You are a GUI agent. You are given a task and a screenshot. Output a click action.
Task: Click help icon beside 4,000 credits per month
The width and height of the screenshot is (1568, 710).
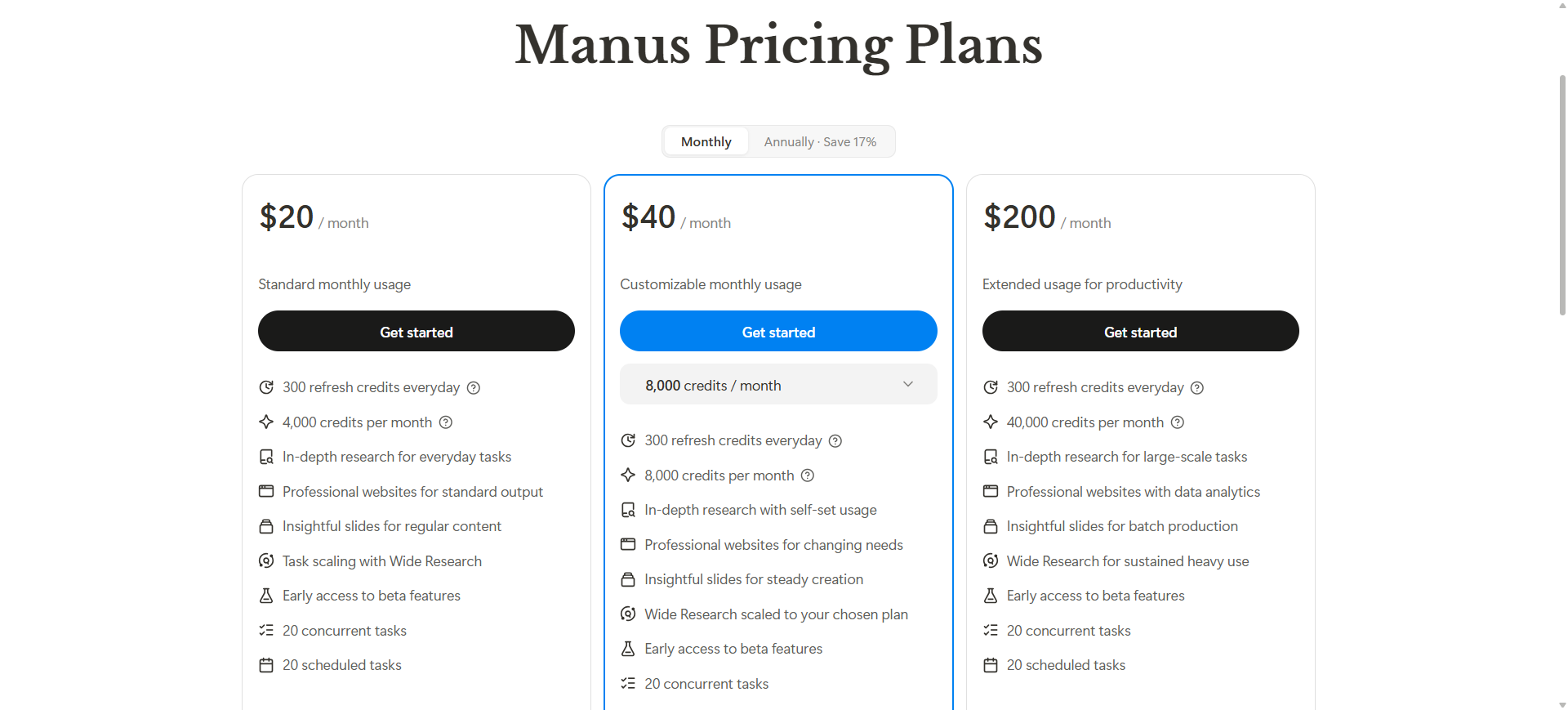click(x=446, y=422)
